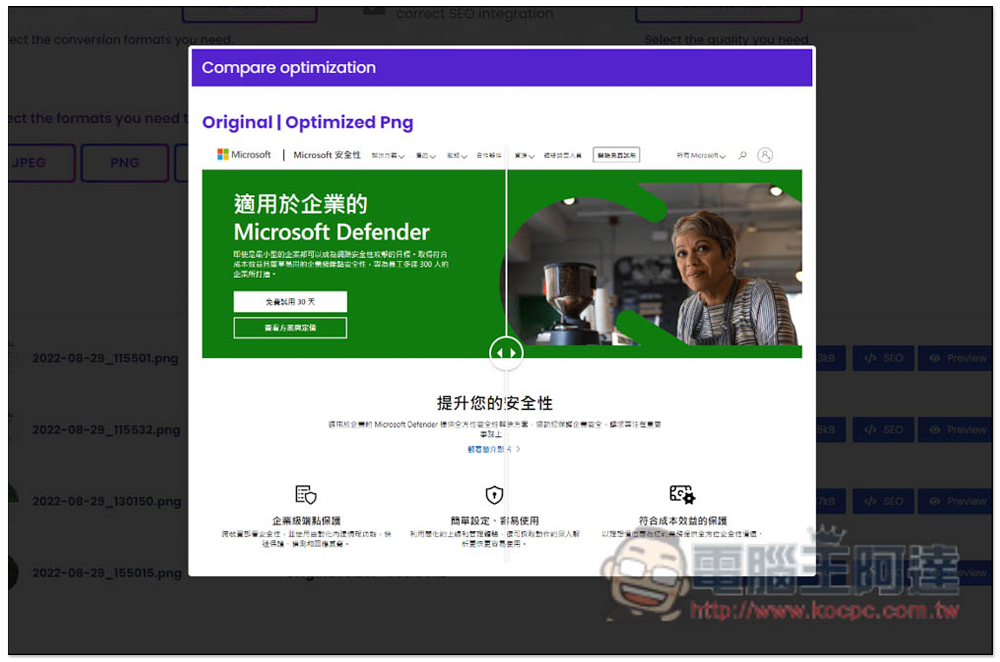Image resolution: width=1000 pixels, height=662 pixels.
Task: Click the cost-effective protection gear icon
Action: tap(682, 494)
